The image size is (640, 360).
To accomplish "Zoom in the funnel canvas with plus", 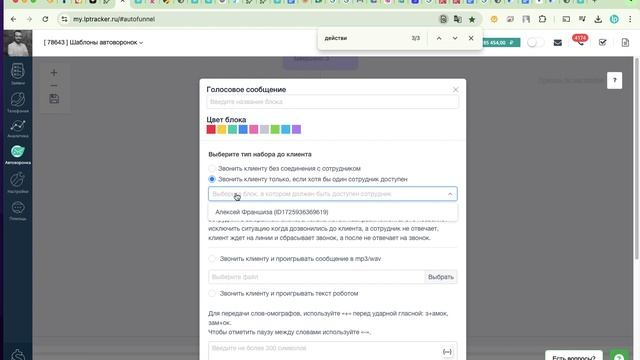I will [54, 73].
